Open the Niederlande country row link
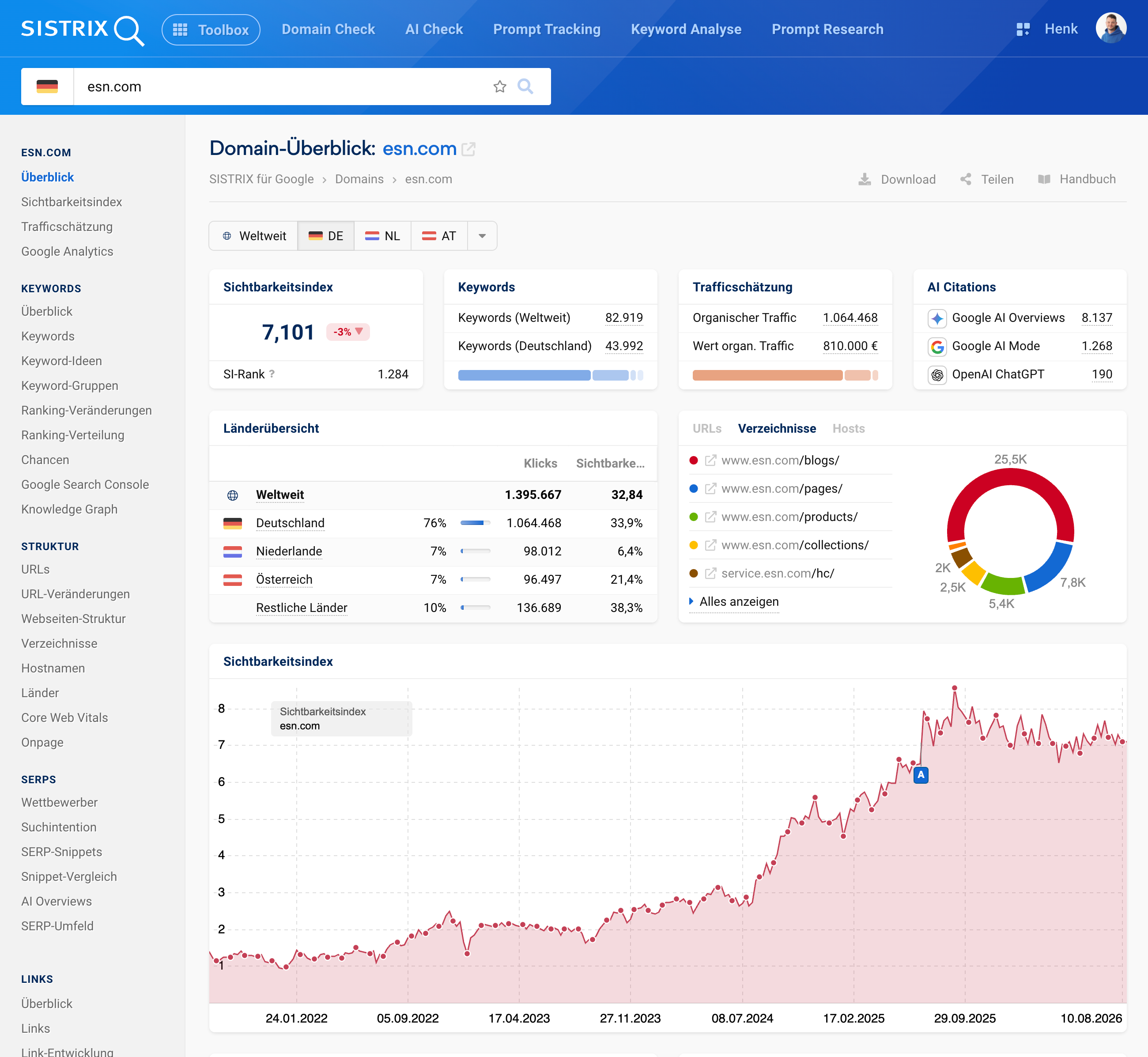Image resolution: width=1148 pixels, height=1057 pixels. pos(289,551)
